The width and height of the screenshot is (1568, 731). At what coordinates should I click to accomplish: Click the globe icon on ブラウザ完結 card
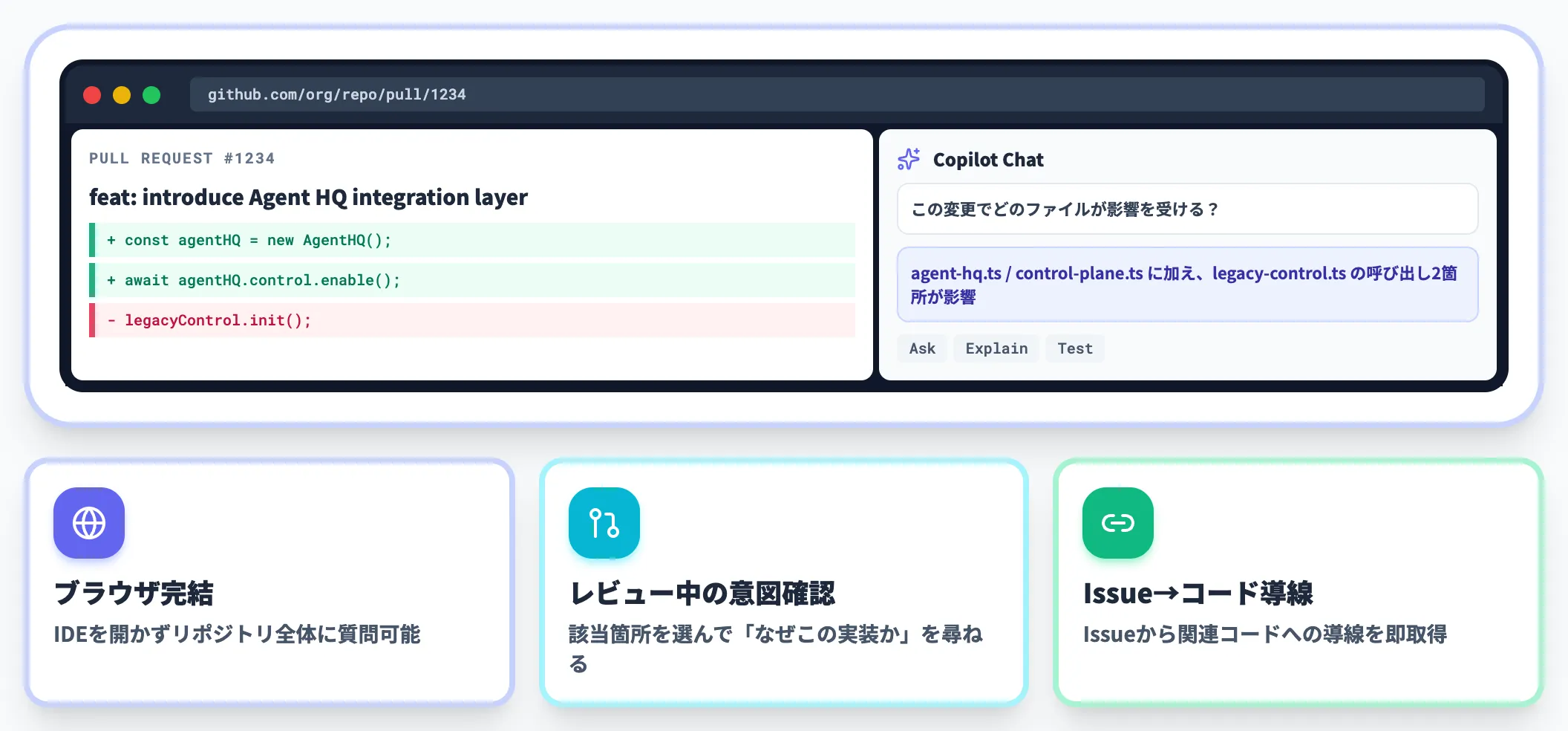tap(89, 523)
